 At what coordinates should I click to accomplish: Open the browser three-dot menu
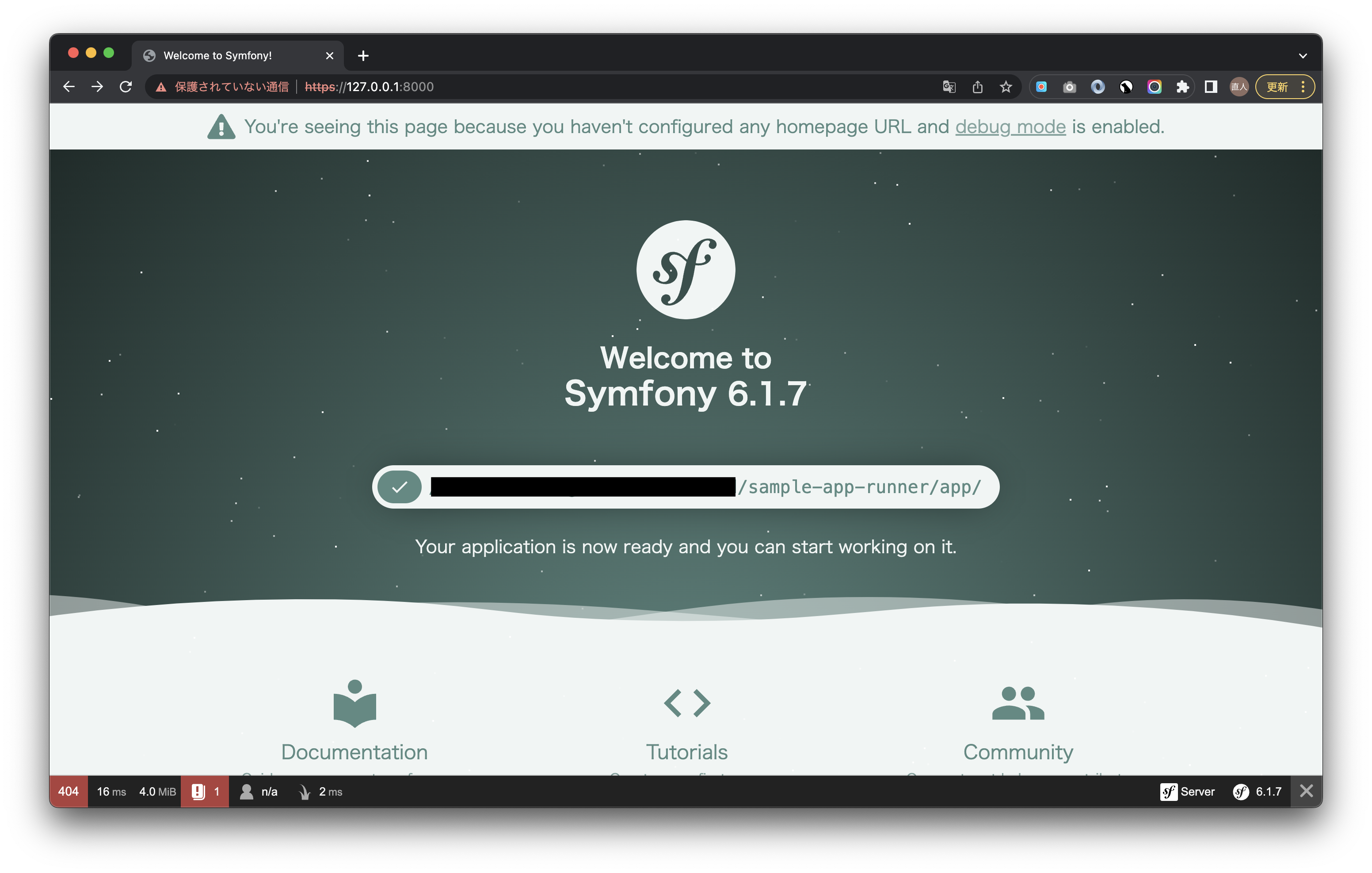[x=1303, y=87]
